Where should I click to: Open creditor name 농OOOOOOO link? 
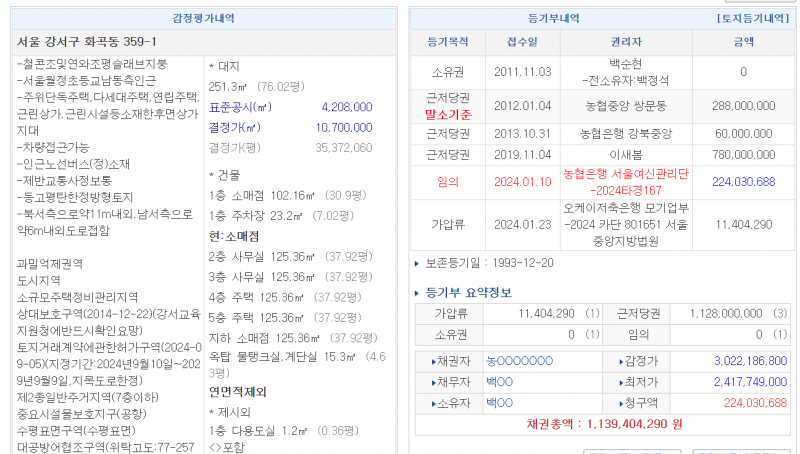point(519,360)
